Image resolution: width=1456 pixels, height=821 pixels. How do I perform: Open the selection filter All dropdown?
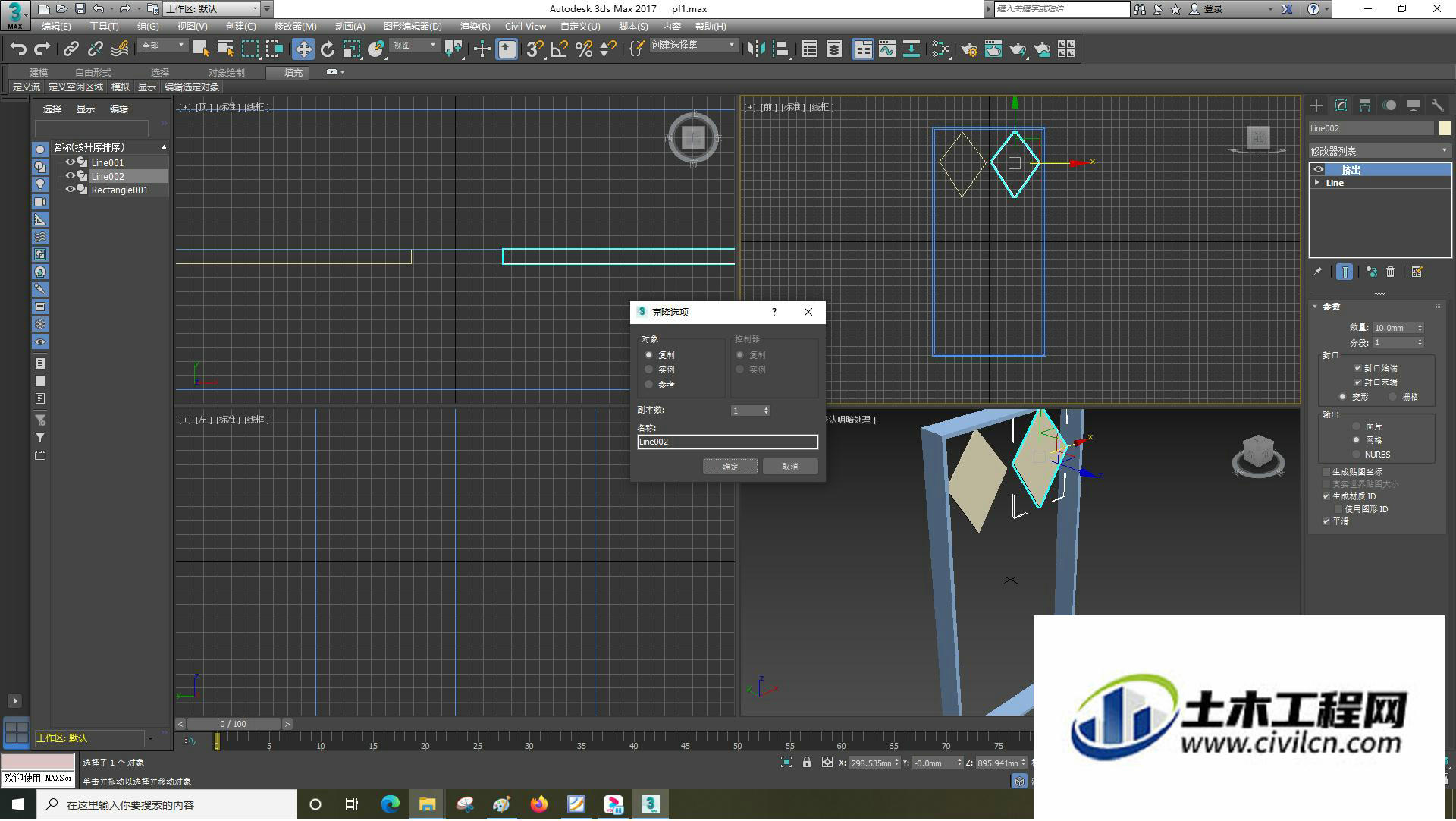point(163,46)
